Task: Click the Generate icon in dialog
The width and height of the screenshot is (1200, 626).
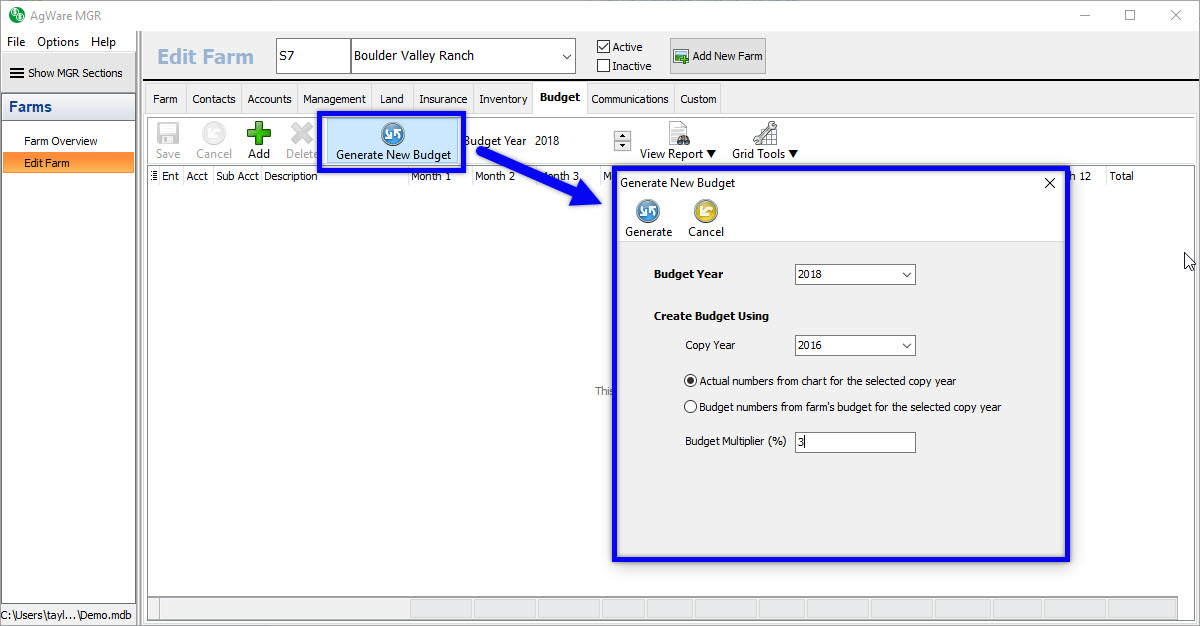Action: [648, 212]
